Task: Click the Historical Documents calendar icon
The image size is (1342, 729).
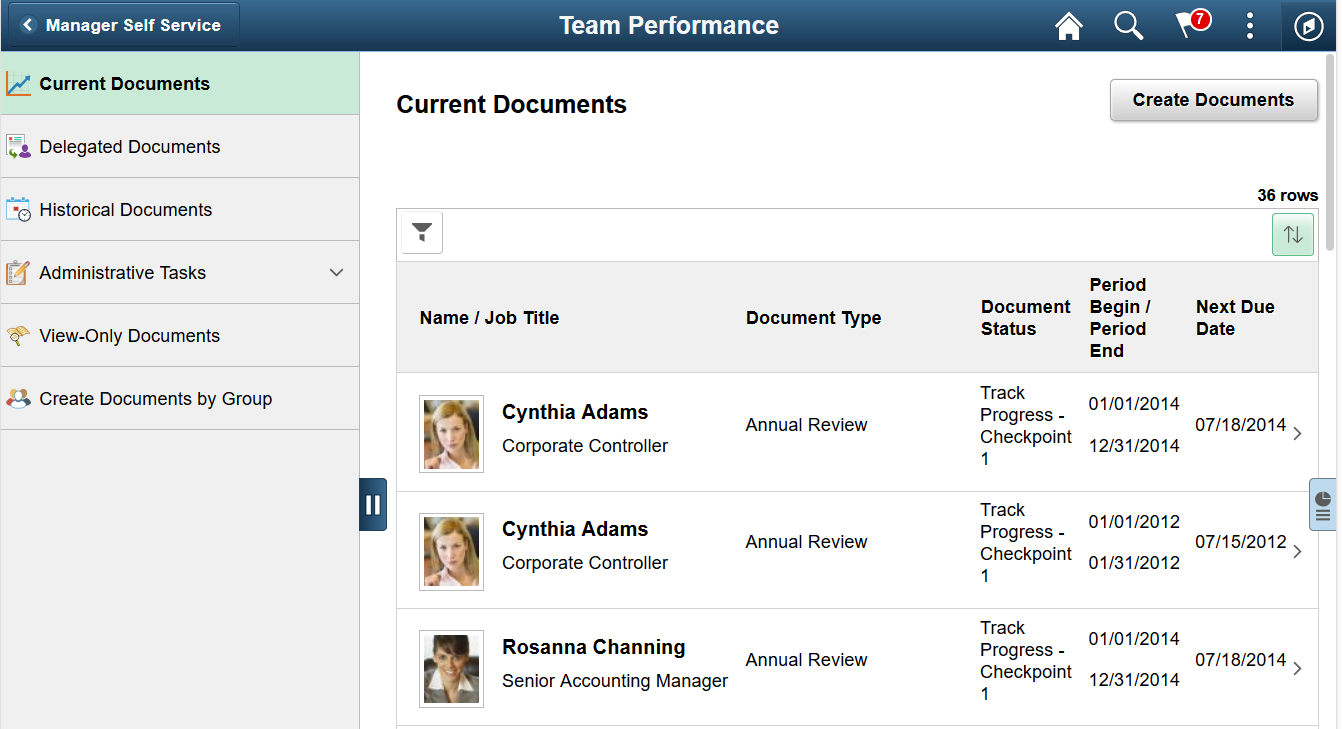Action: 18,210
